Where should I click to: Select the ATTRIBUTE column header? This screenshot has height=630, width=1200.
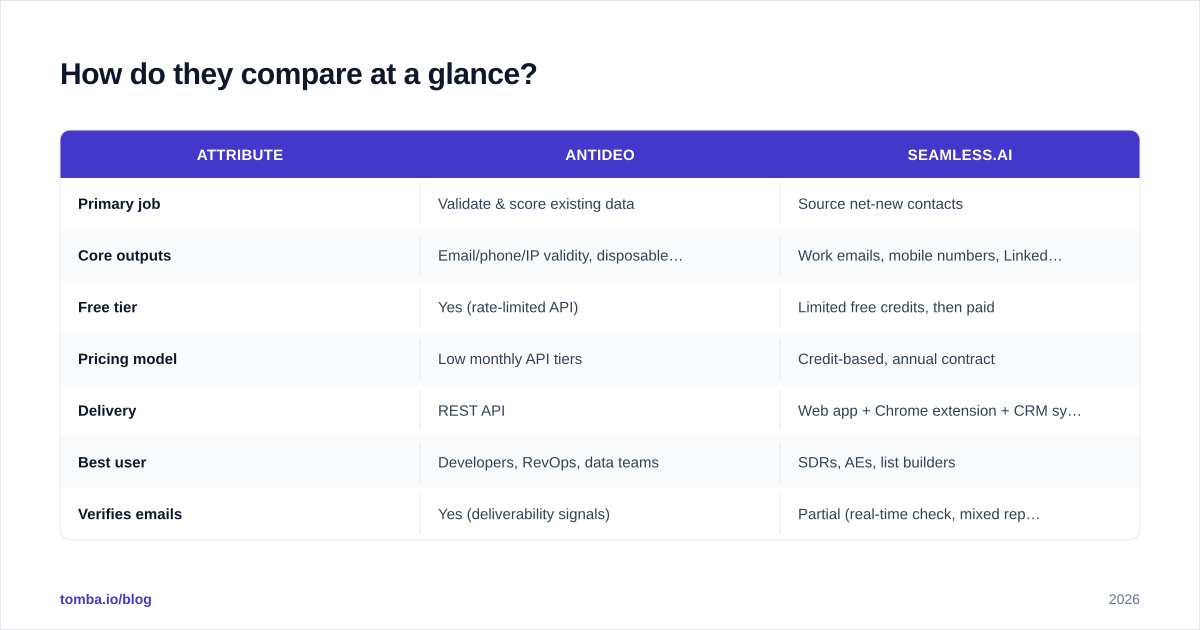(240, 155)
